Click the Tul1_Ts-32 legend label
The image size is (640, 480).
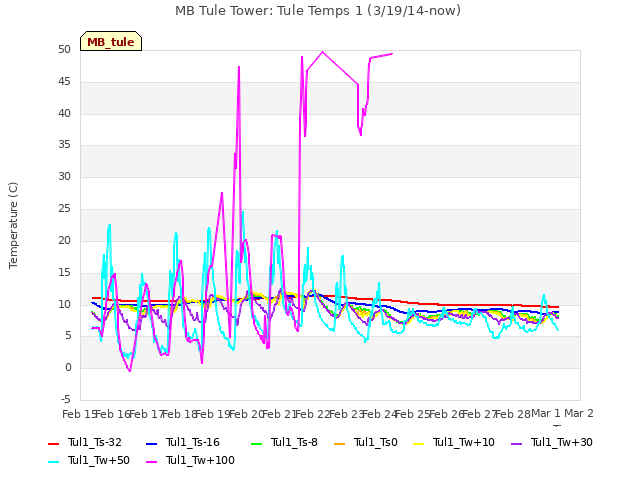95,442
